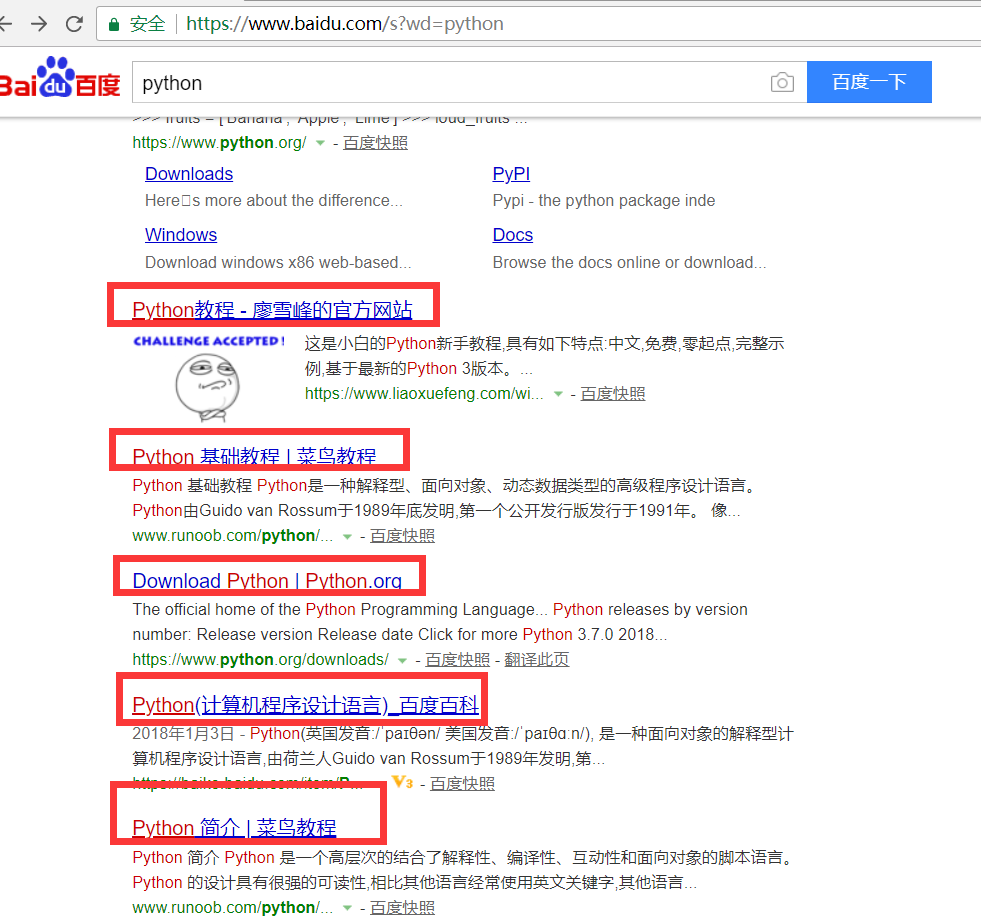The height and width of the screenshot is (916, 981).
Task: Expand dropdown arrow beside python.org/downloads/ URL
Action: pos(402,661)
